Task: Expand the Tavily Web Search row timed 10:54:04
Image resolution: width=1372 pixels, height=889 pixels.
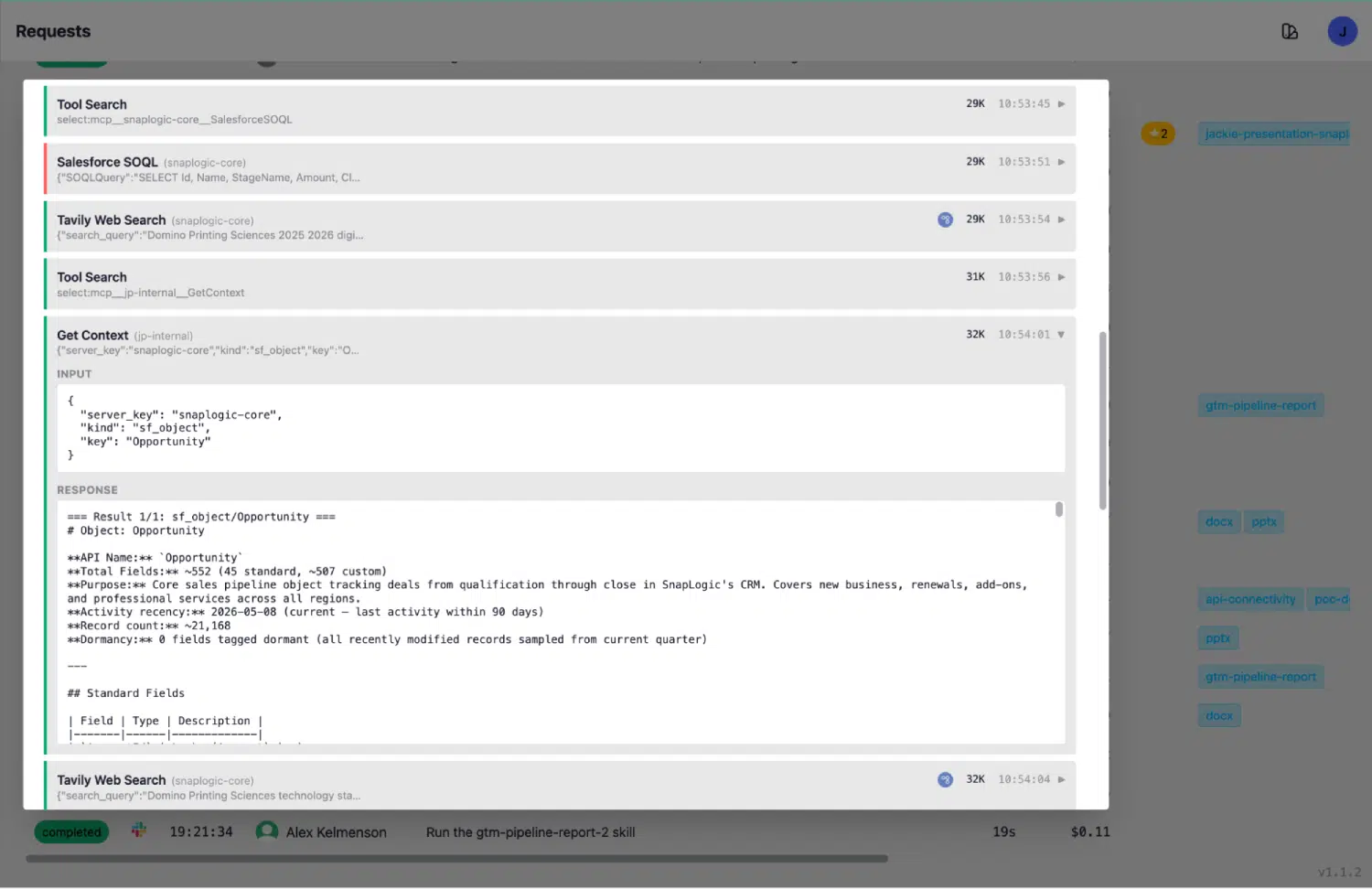Action: click(1061, 780)
